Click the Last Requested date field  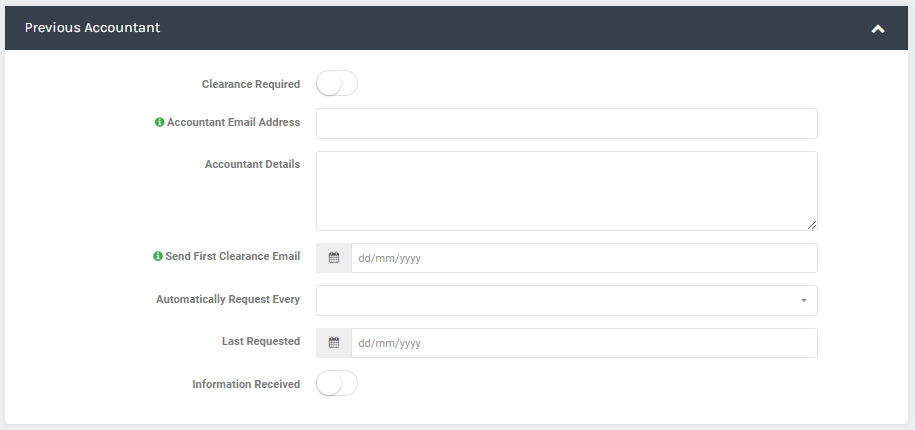(x=584, y=343)
